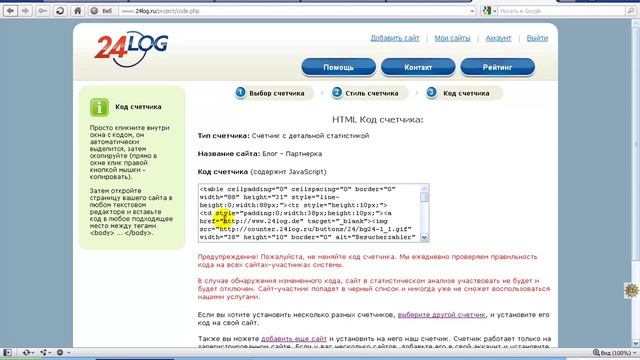Click the page vertical scrollbar down arrow
This screenshot has width=640, height=360.
[636, 343]
